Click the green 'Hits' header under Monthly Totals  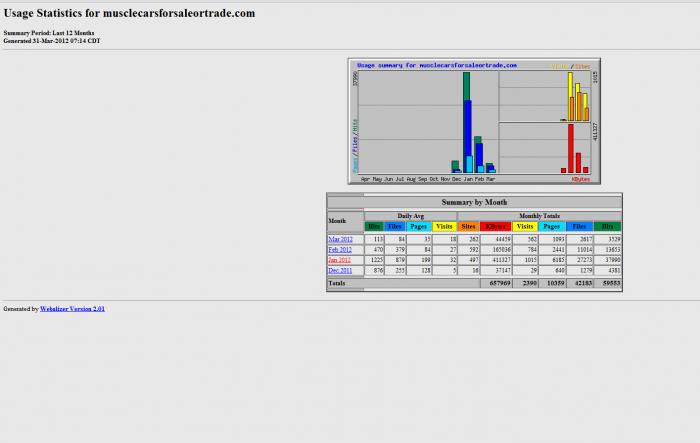click(607, 226)
